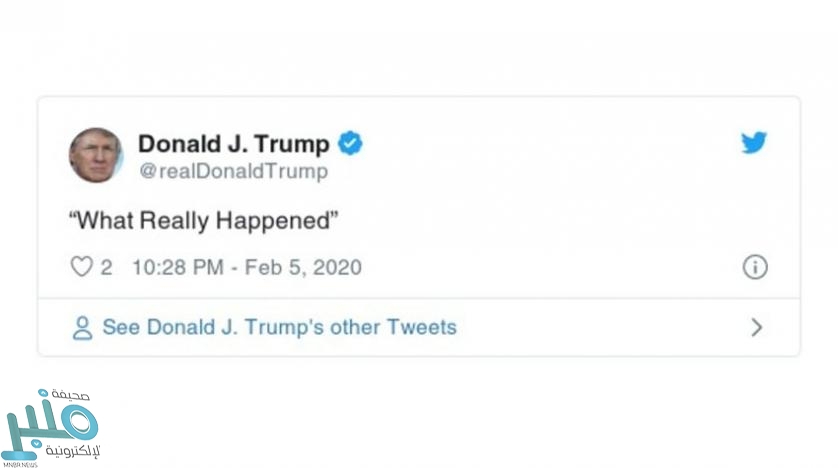The height and width of the screenshot is (468, 838).
Task: Click the Feb 5, 2020 date
Action: (304, 267)
